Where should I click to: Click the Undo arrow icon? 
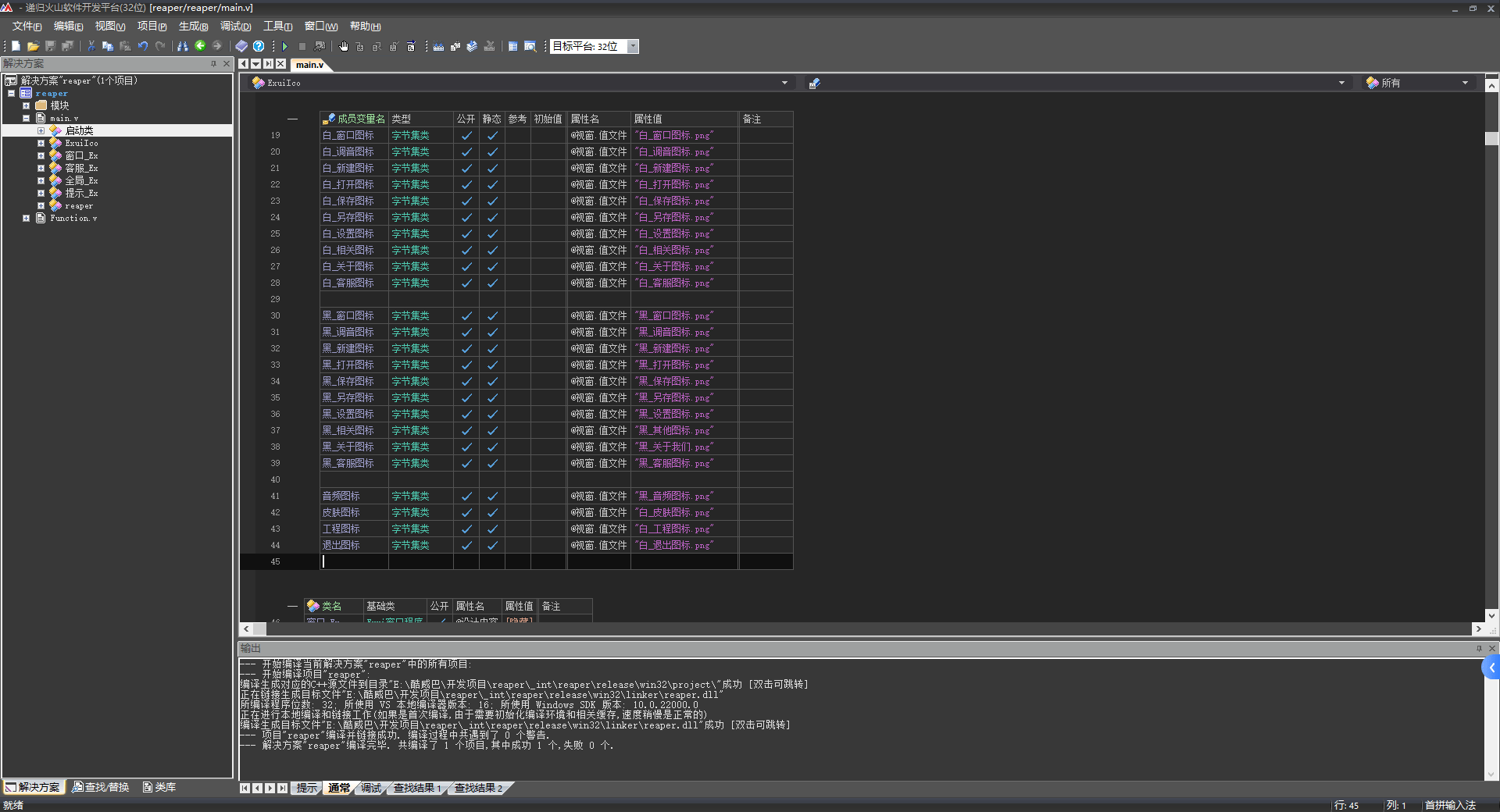[143, 46]
